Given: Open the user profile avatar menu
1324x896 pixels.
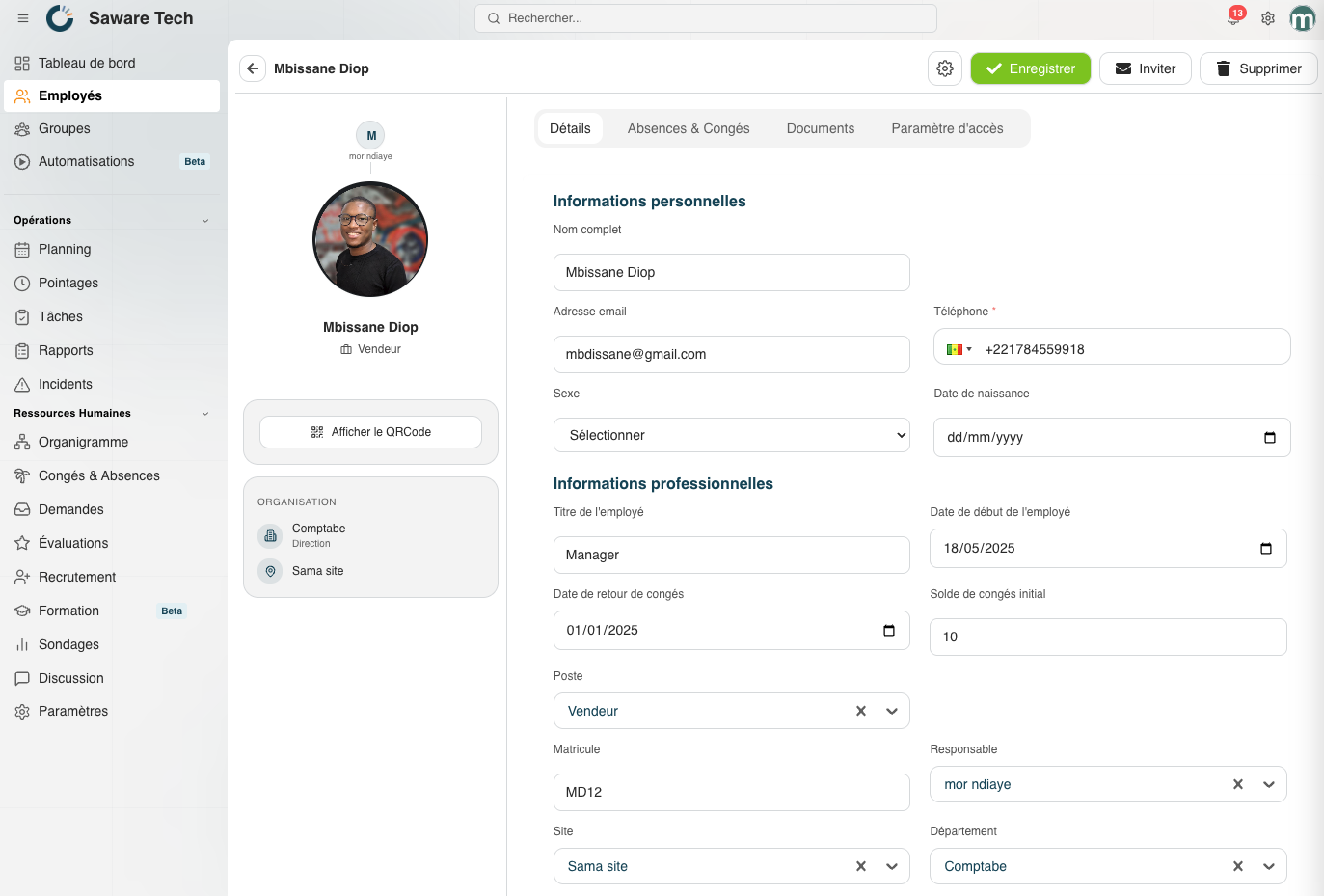Looking at the screenshot, I should [x=1303, y=18].
